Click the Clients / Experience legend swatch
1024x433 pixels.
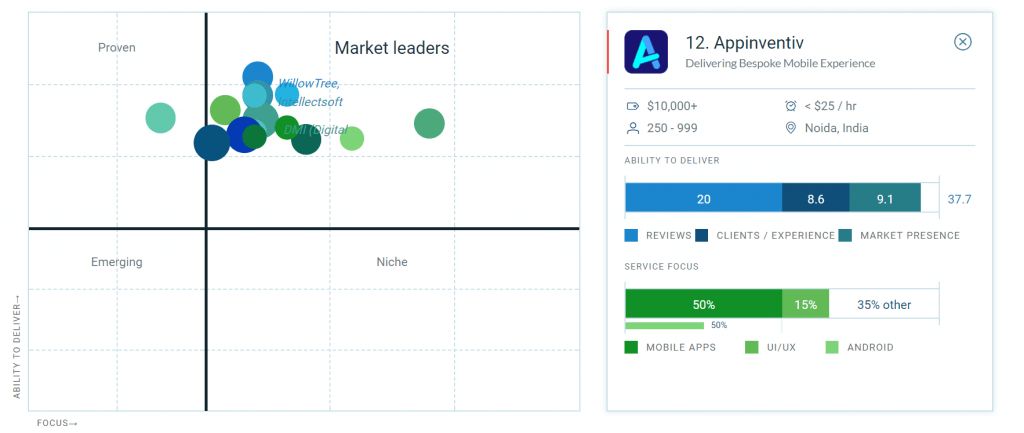click(x=702, y=235)
